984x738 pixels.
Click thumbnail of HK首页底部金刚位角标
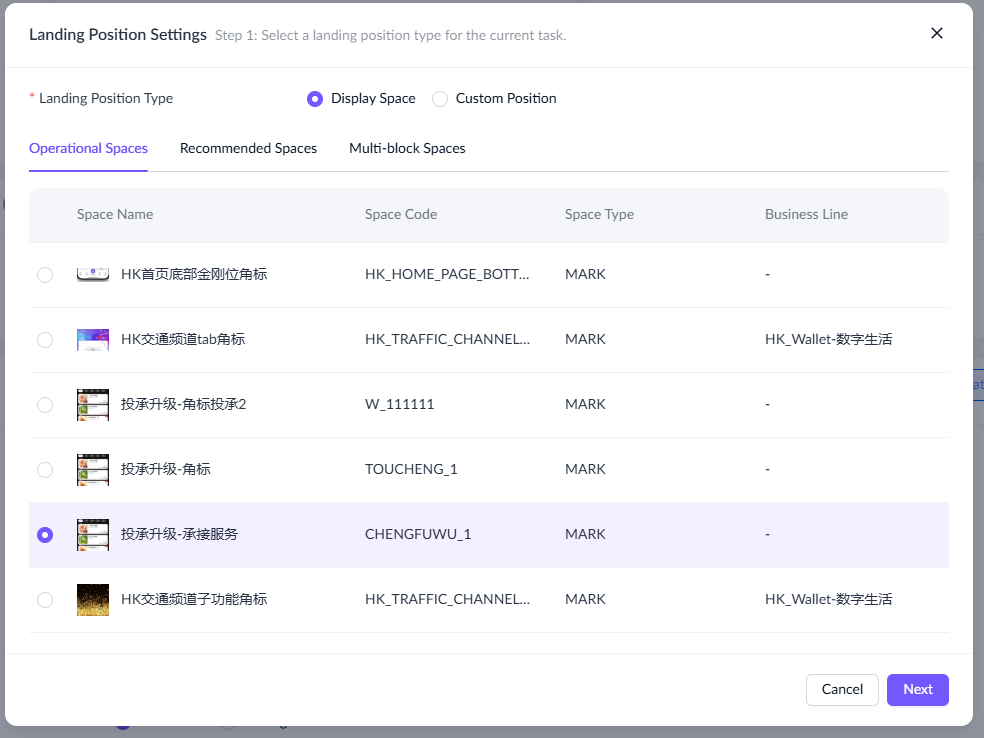click(93, 274)
